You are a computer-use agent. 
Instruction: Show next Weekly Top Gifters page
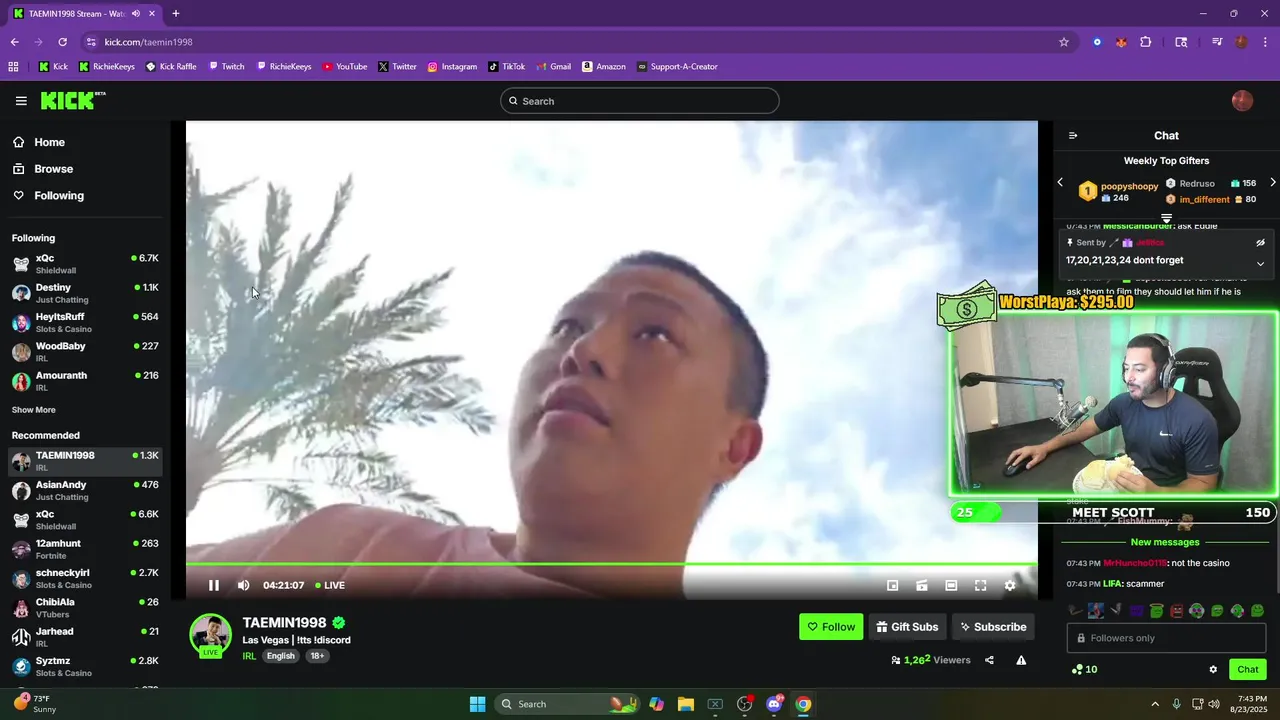tap(1272, 183)
